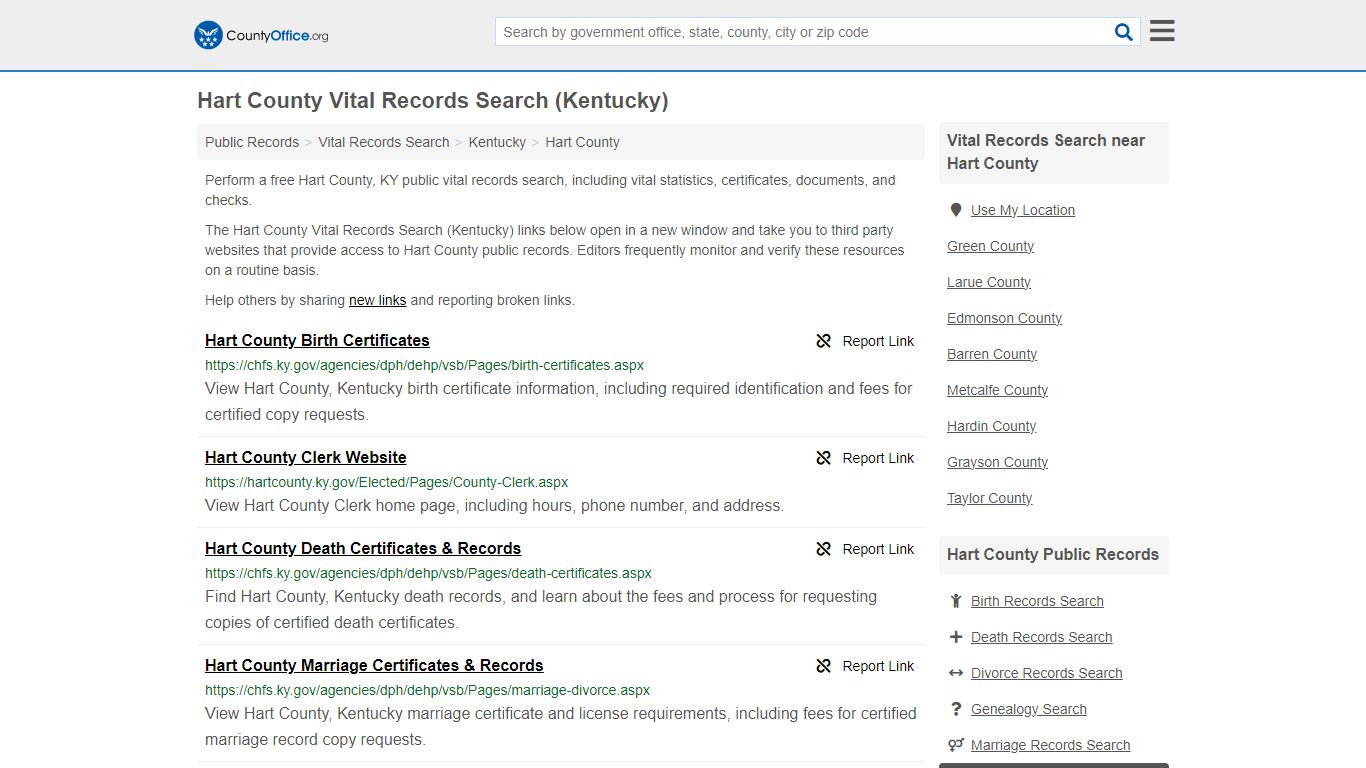Click the Marriage Records gender icon
1366x768 pixels.
956,745
